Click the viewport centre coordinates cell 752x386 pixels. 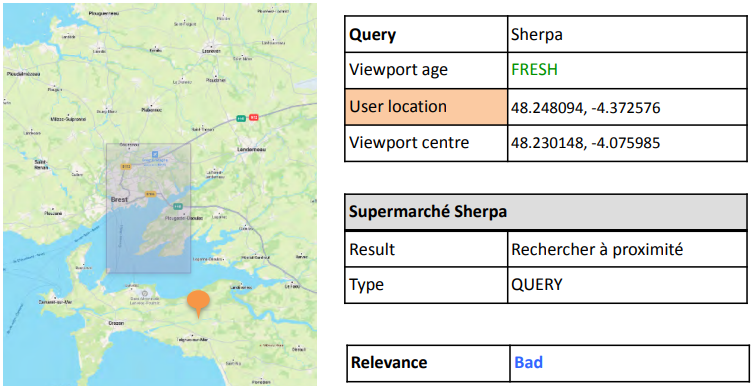click(627, 143)
